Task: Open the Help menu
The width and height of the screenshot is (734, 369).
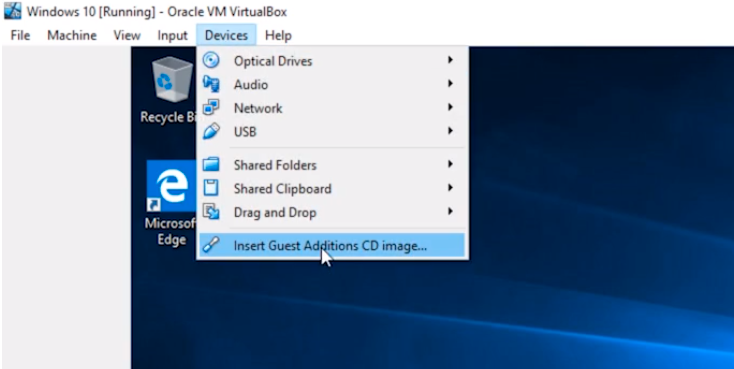Action: point(278,36)
